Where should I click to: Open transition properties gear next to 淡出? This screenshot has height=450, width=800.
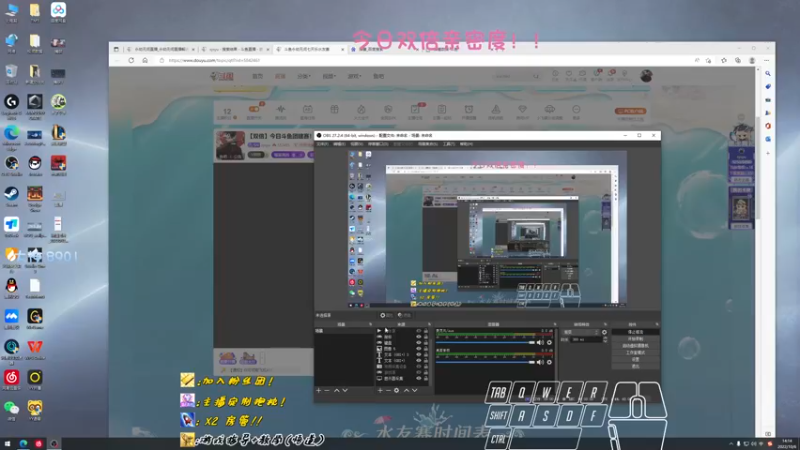[x=605, y=332]
